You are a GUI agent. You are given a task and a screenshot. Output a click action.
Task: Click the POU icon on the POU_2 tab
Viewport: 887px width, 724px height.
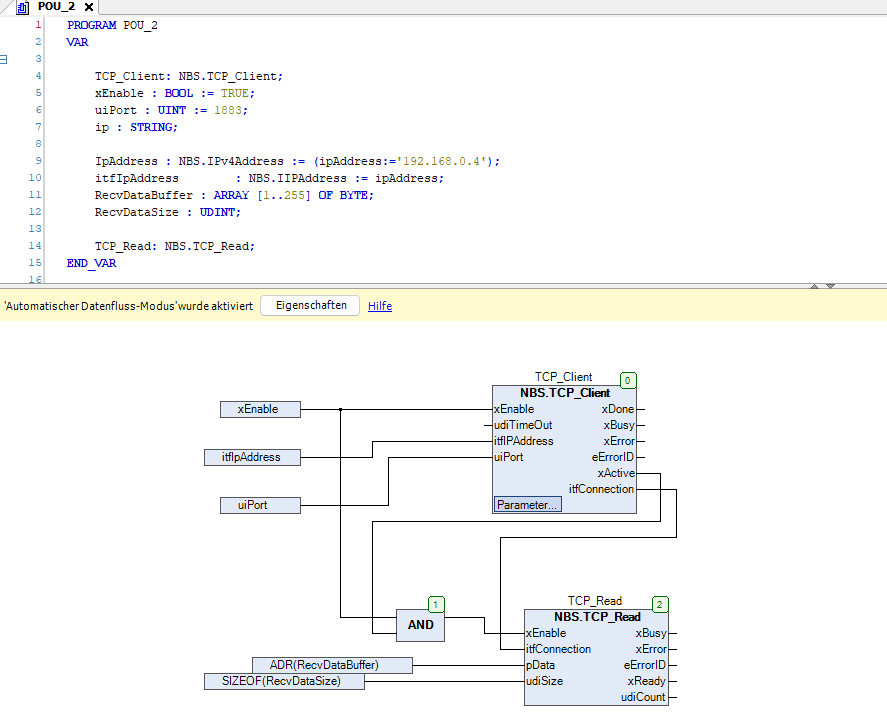22,5
